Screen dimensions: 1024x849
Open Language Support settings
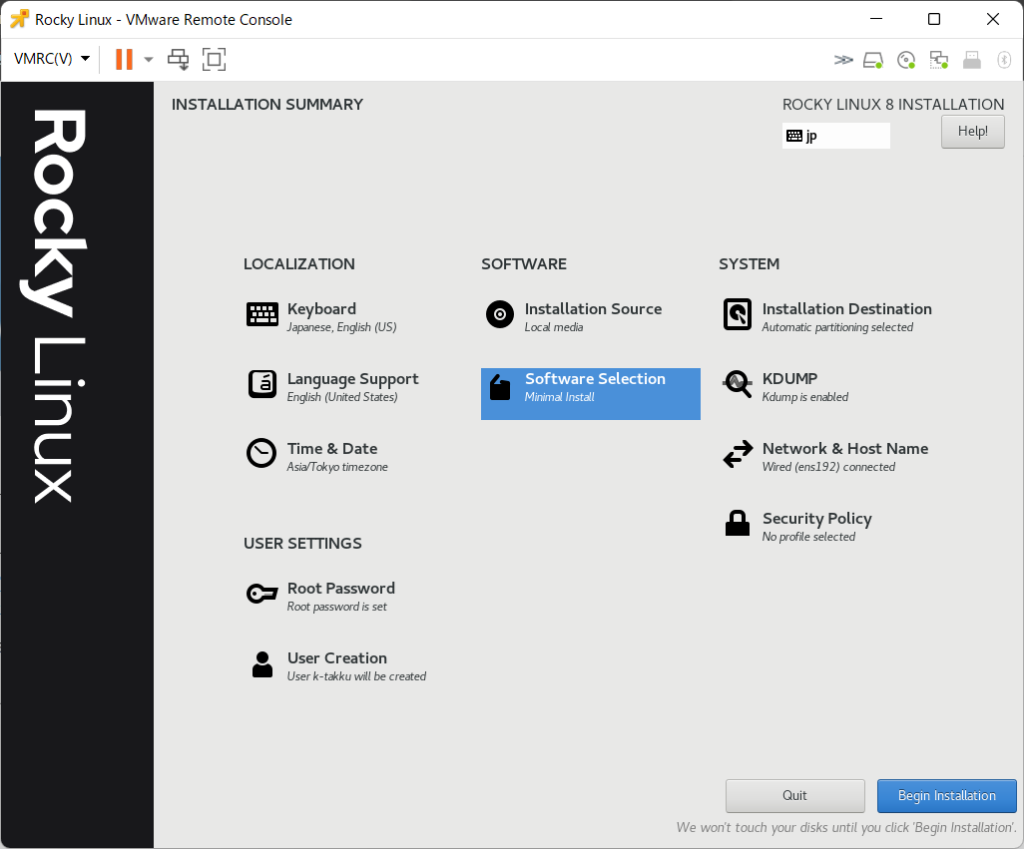tap(351, 386)
